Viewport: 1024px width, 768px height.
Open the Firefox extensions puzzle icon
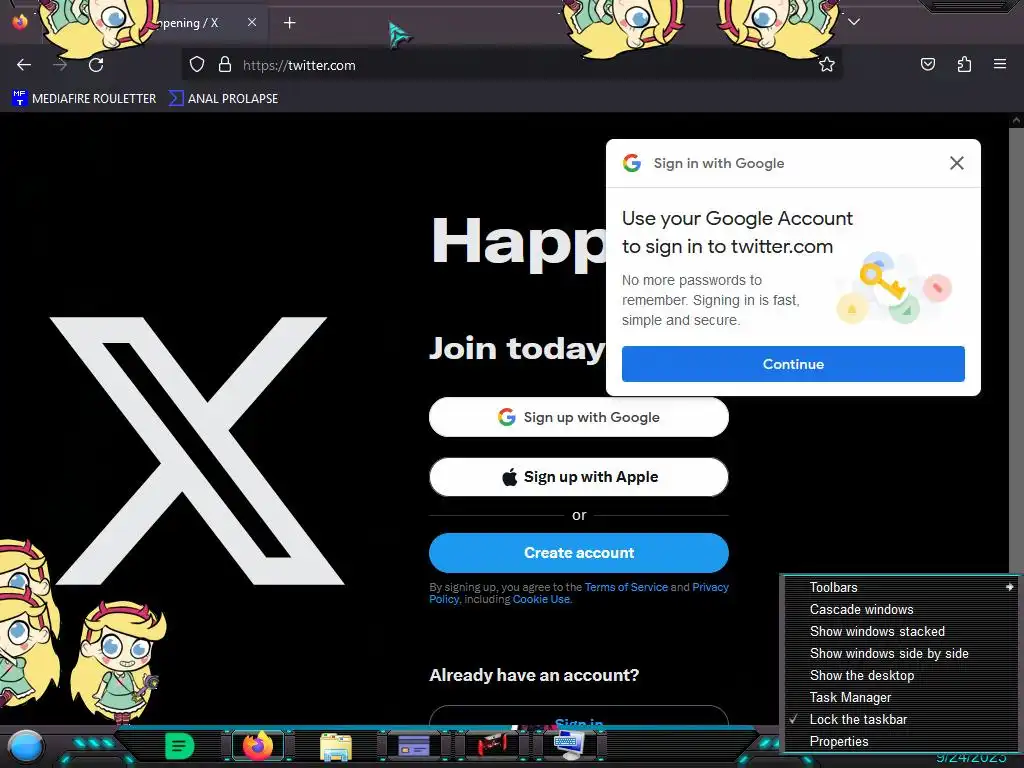pyautogui.click(x=964, y=65)
